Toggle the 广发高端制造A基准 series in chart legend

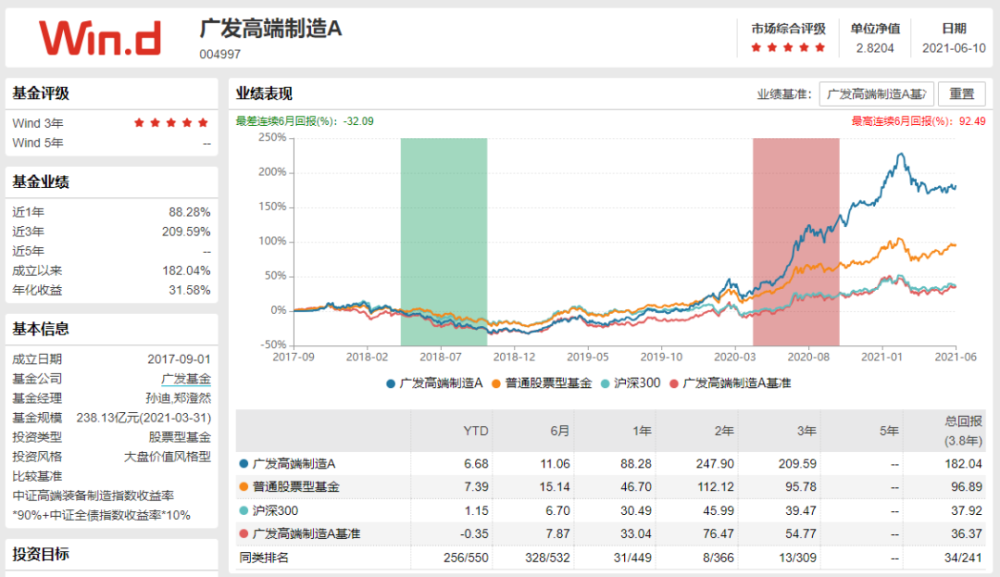click(730, 383)
